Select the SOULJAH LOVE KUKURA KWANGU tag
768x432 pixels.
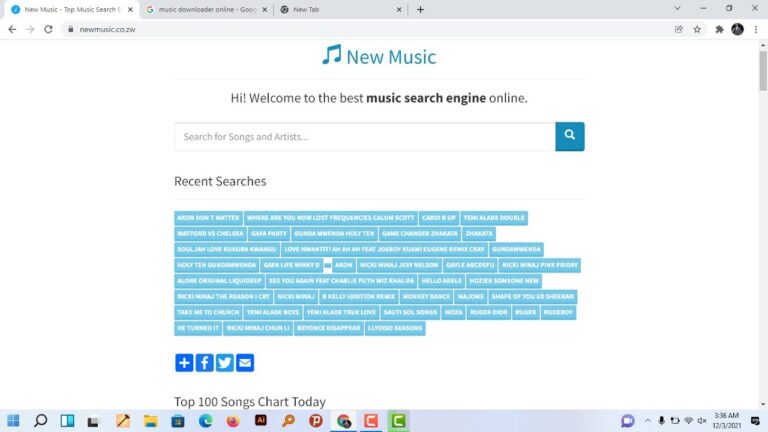[x=227, y=249]
